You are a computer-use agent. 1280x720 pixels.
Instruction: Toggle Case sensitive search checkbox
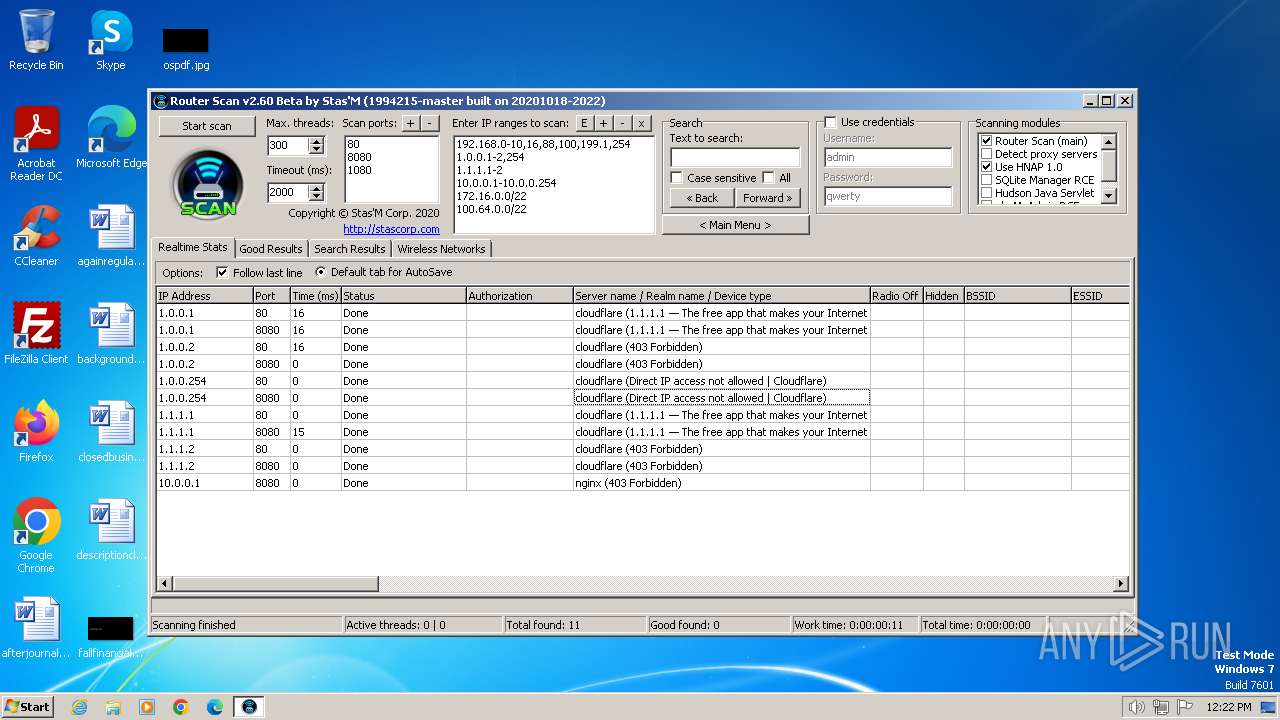(676, 178)
